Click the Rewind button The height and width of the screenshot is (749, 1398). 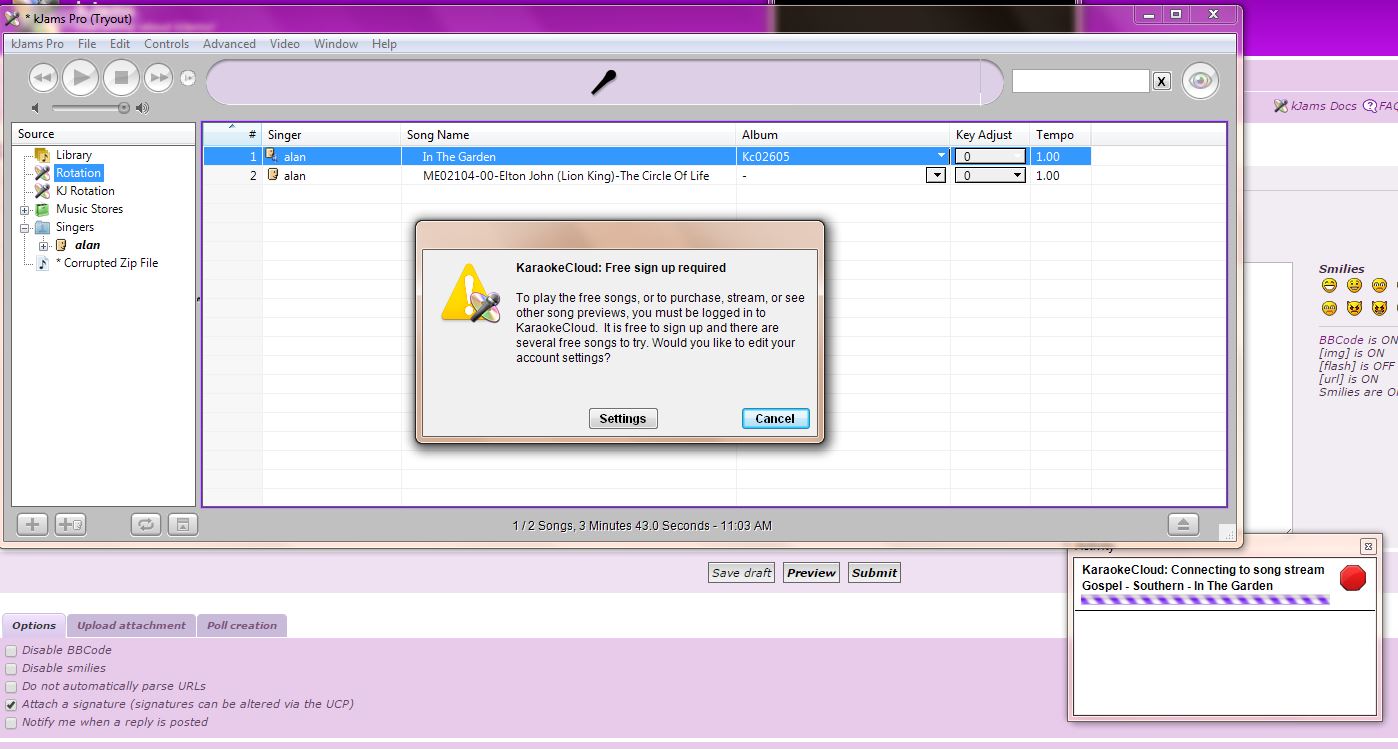tap(43, 77)
